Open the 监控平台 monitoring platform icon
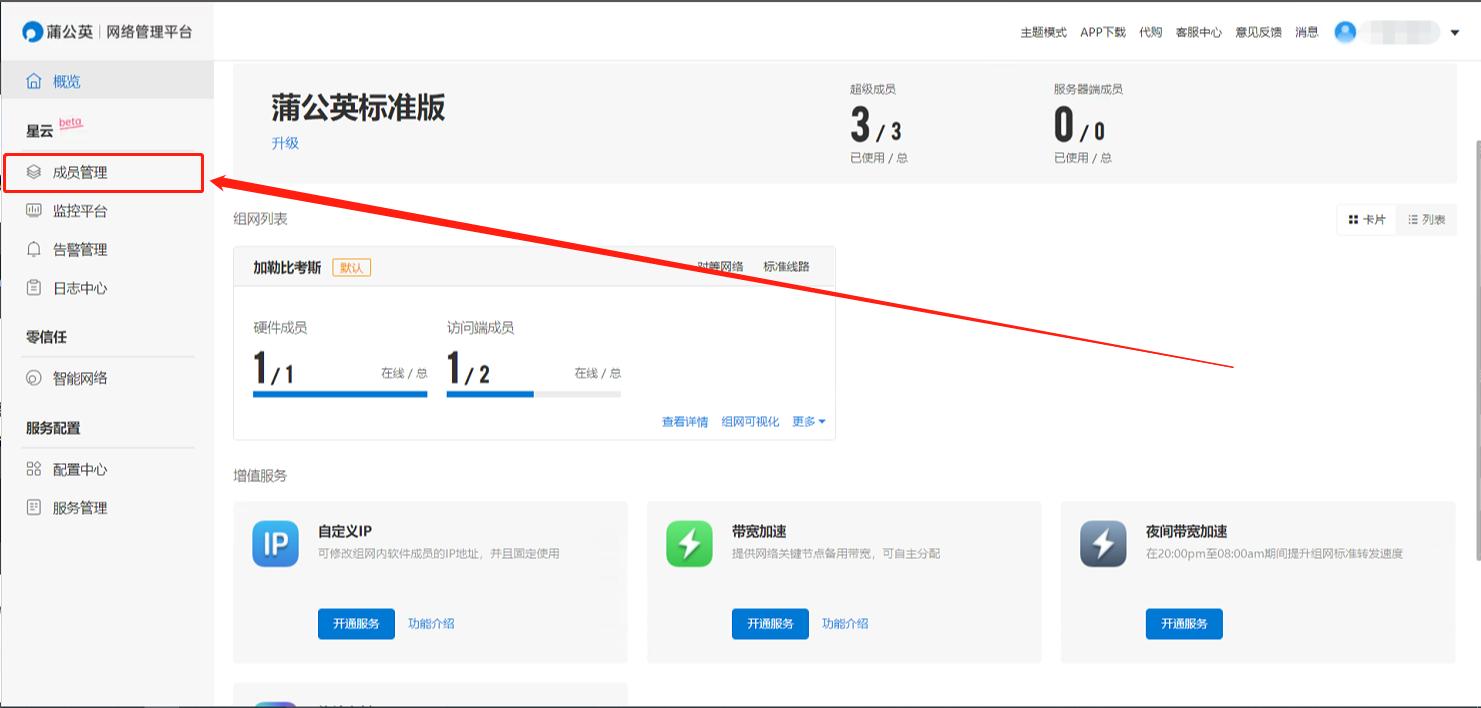Screen dimensions: 1481x708 point(36,210)
